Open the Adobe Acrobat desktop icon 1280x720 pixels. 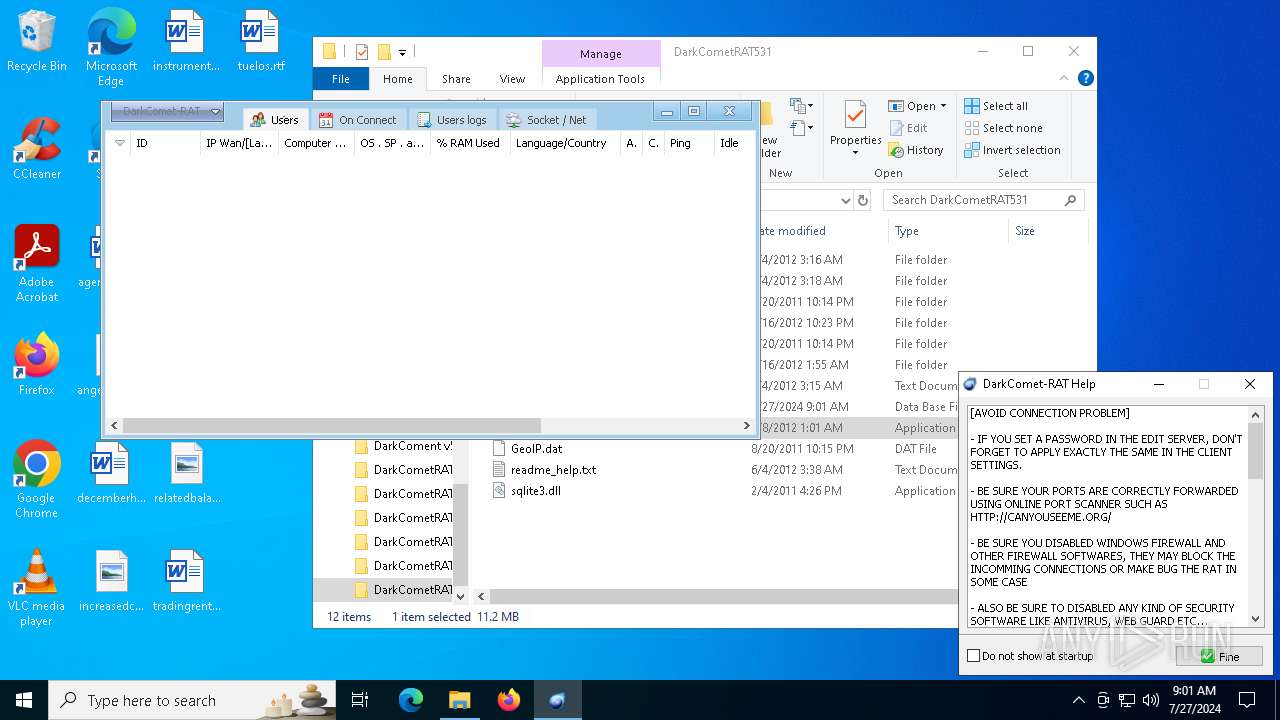(37, 264)
